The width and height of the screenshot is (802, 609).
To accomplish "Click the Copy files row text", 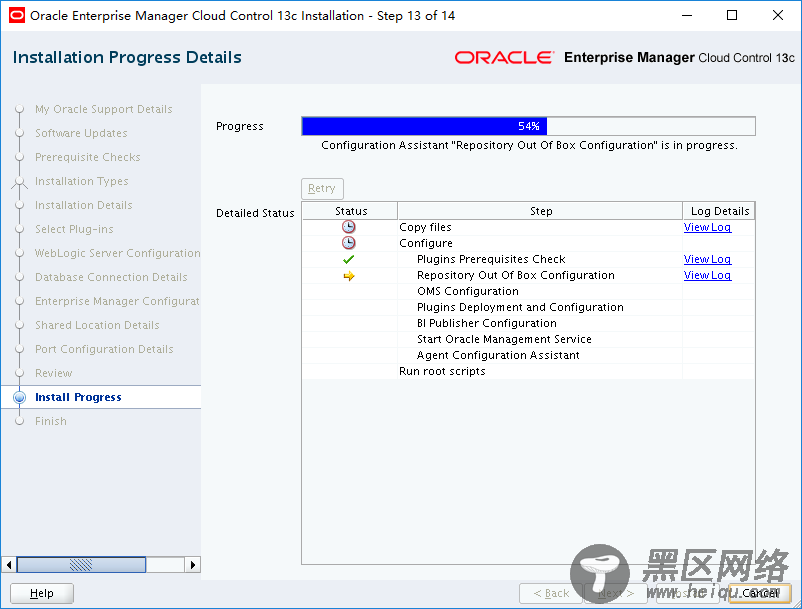I will click(x=425, y=227).
